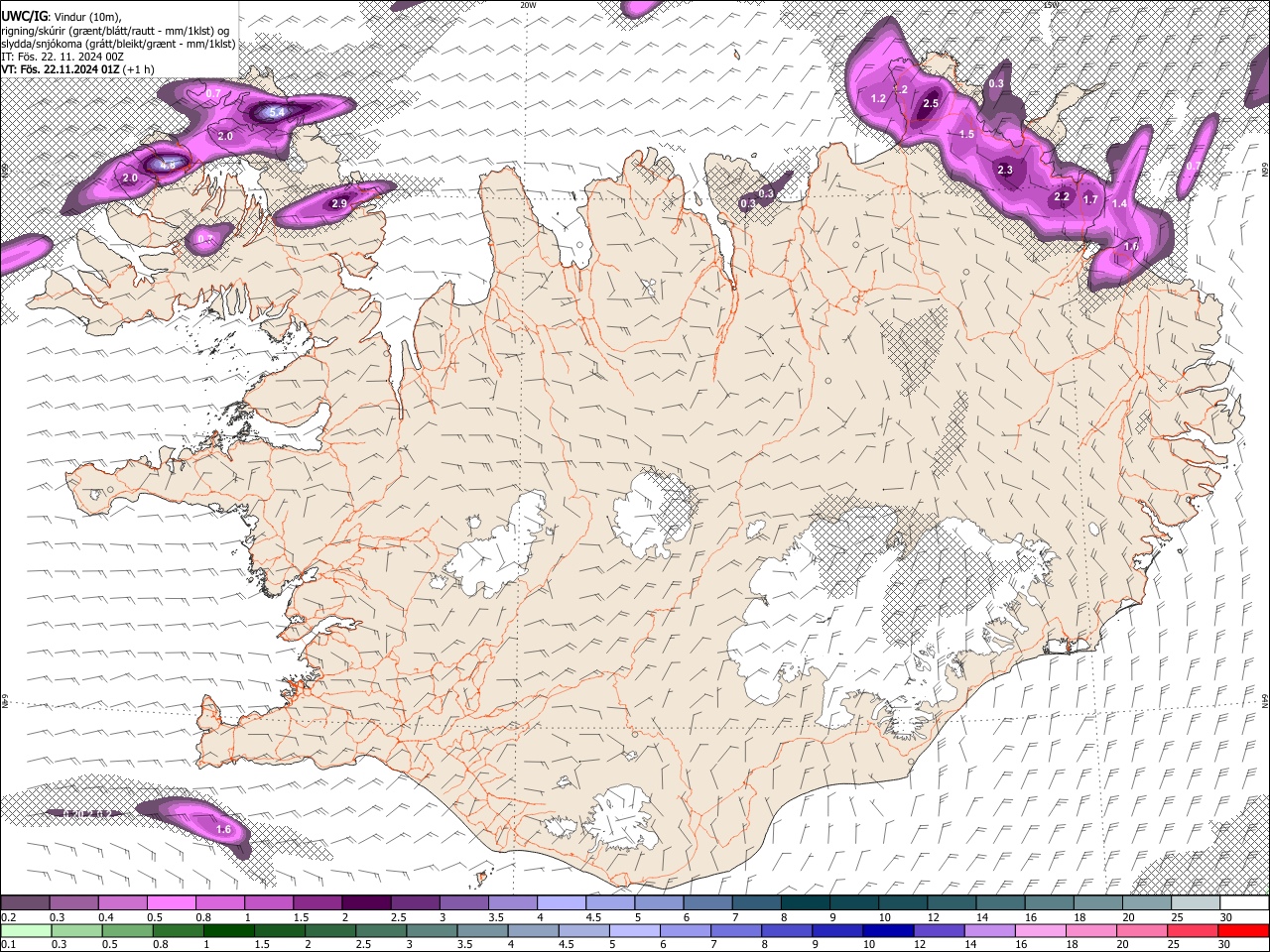Viewport: 1270px width, 952px height.
Task: Pick bottom-row swatch between 25 and 30
Action: pos(1192,930)
